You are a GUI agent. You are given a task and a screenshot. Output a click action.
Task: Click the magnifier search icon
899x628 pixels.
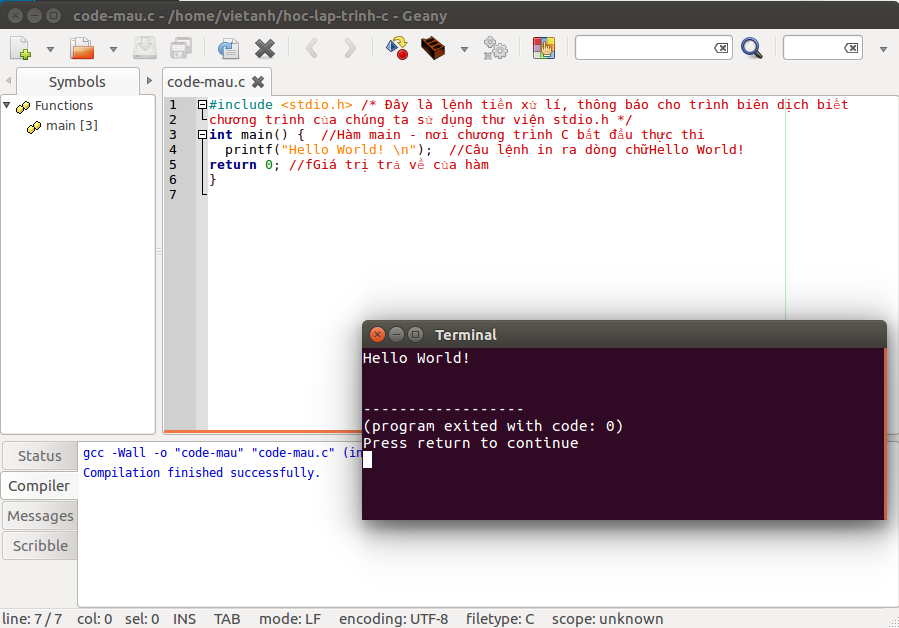point(751,48)
